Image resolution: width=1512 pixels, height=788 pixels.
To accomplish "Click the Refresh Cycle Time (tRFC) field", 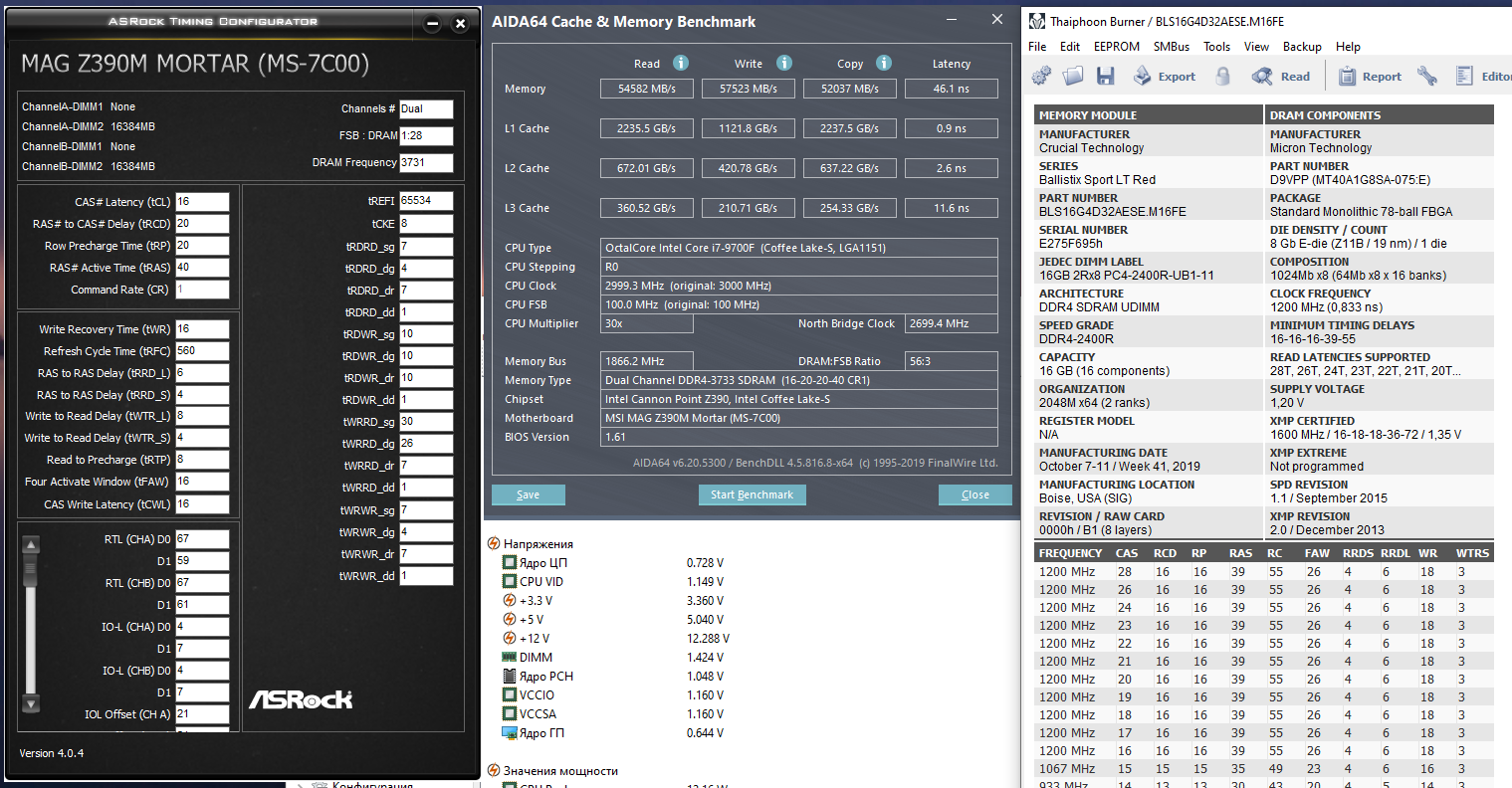I will (202, 351).
